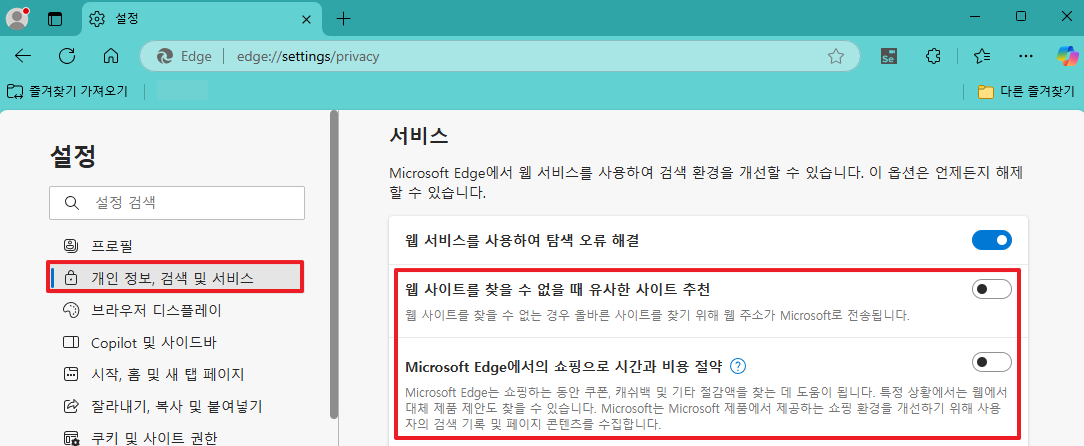Open 시작, 홈 및 새 탭 페이지 settings
Viewport: 1084px width, 446px height.
click(176, 374)
